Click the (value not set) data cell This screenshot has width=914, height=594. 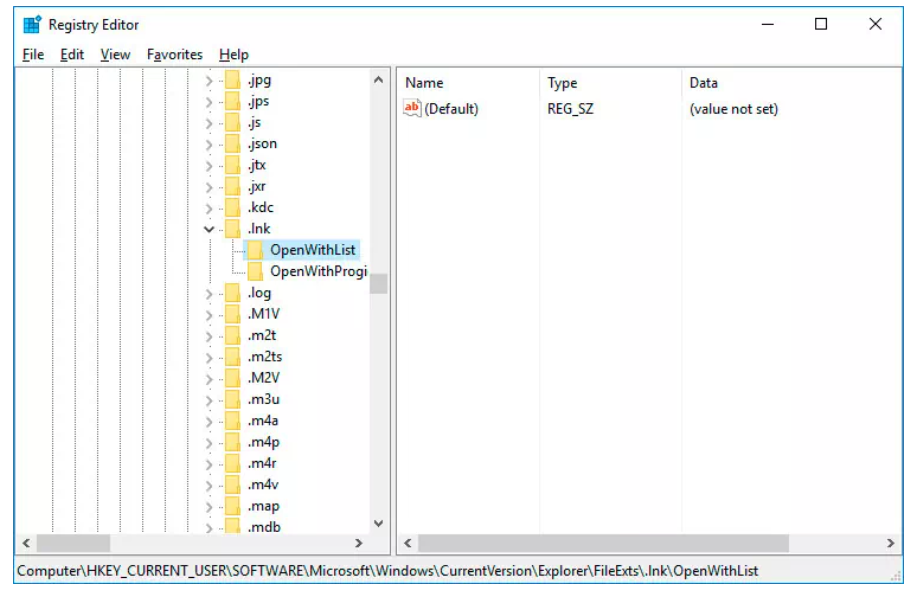click(x=733, y=109)
